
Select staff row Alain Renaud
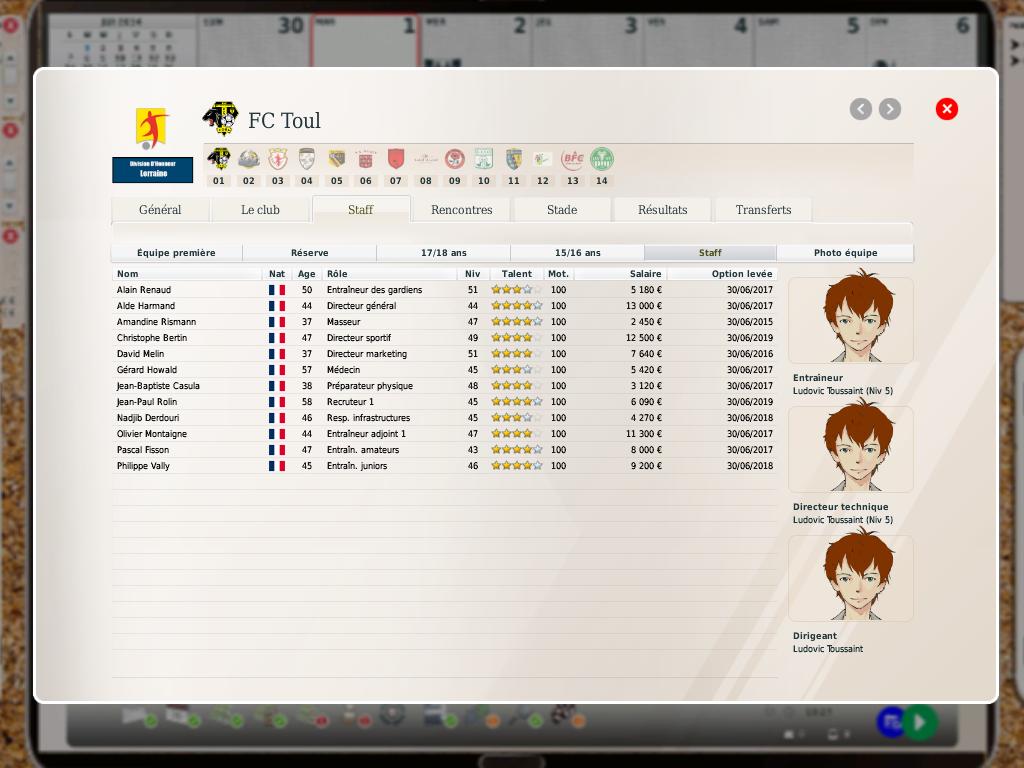(444, 289)
